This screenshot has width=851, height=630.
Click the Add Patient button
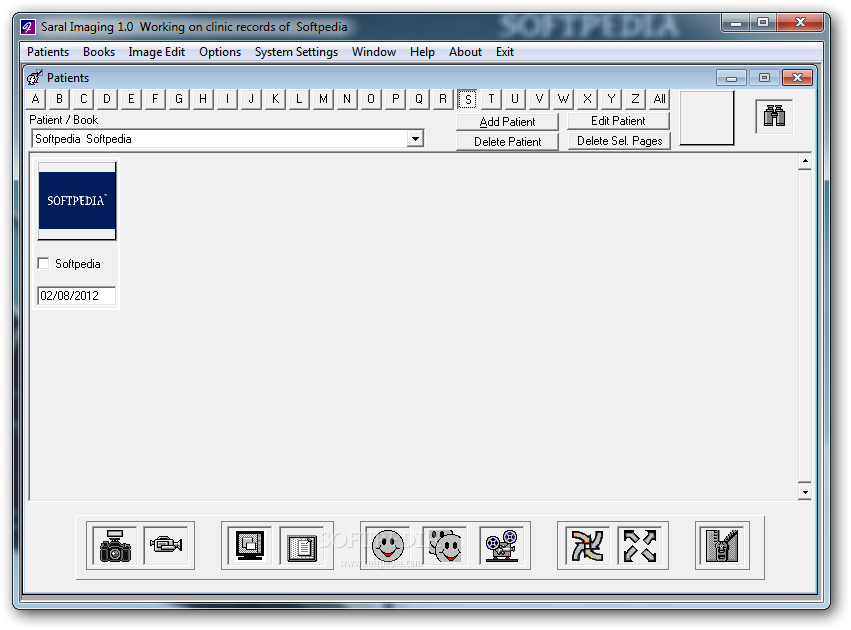pyautogui.click(x=507, y=122)
